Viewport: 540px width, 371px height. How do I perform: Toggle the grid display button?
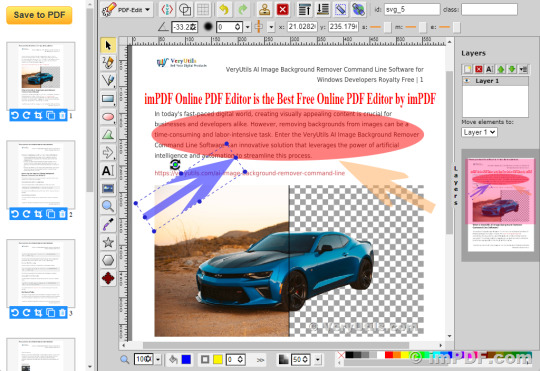203,9
